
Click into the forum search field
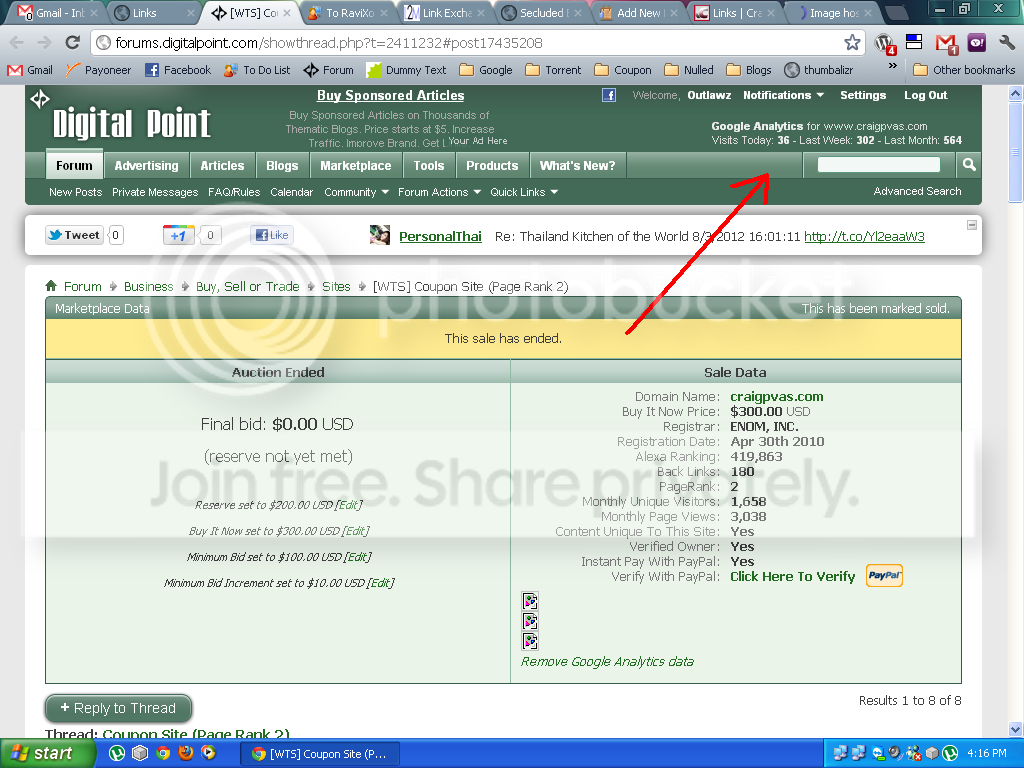pos(878,165)
